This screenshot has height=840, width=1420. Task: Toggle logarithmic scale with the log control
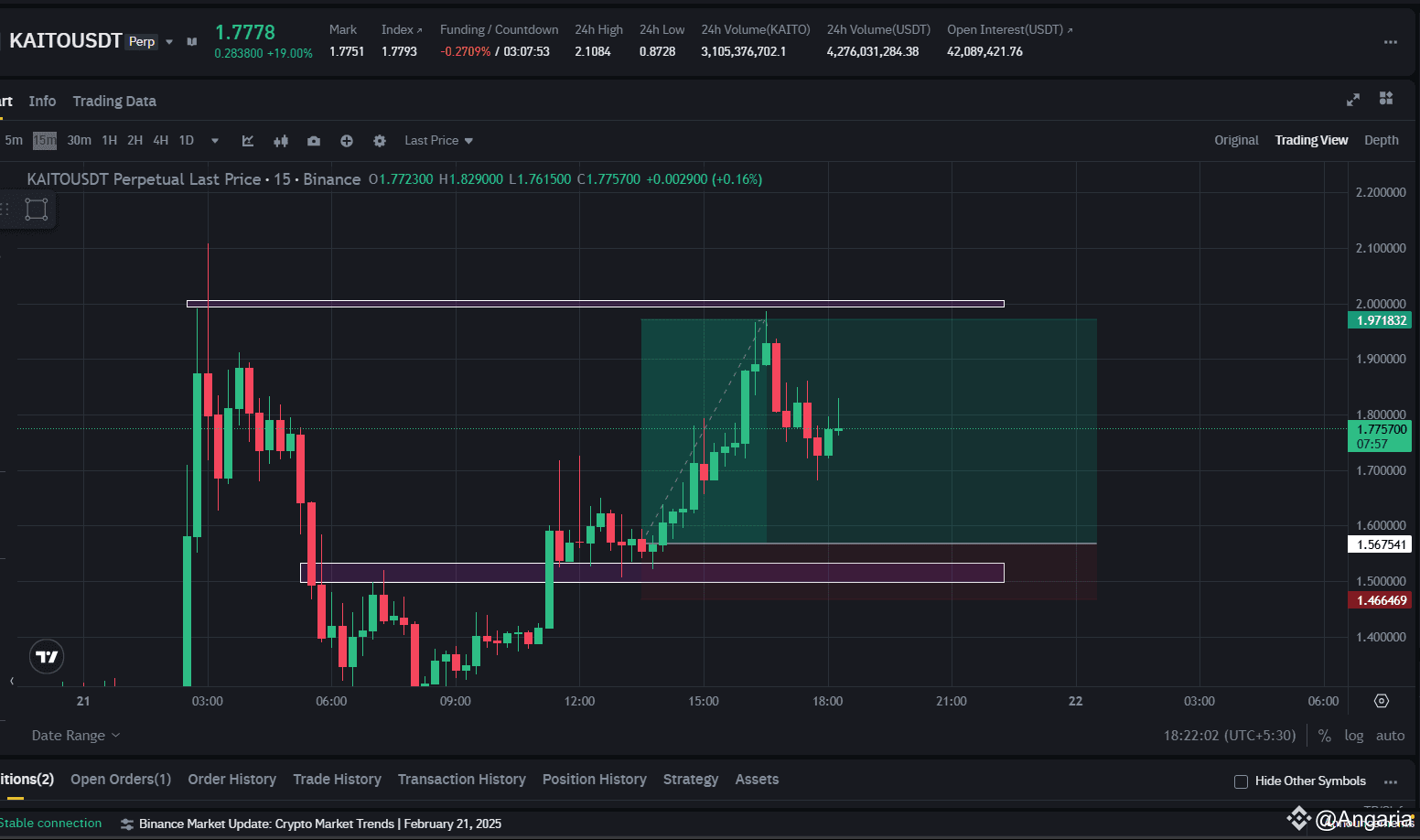point(1353,735)
